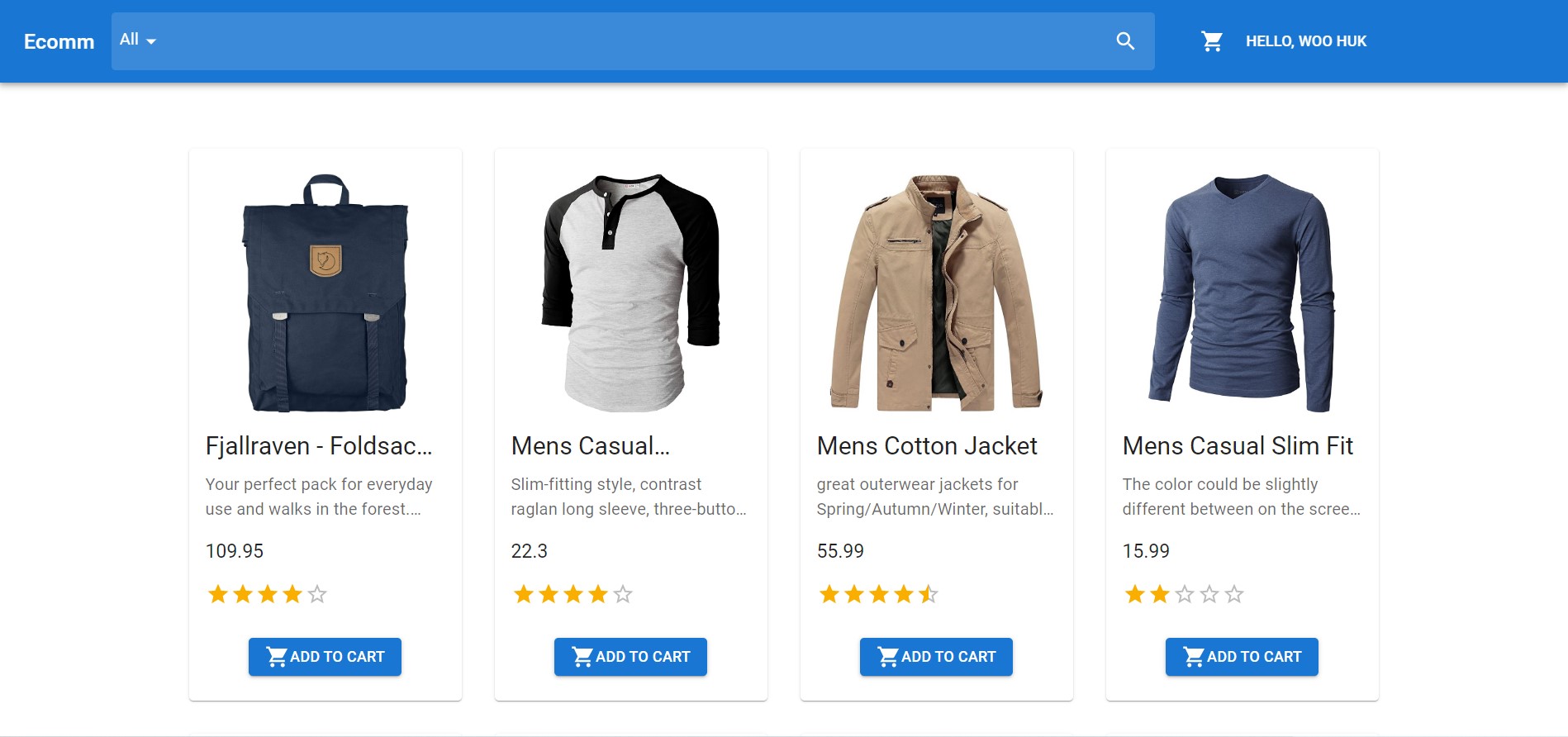Viewport: 1568px width, 737px height.
Task: Click the search magnifier icon
Action: tap(1125, 40)
